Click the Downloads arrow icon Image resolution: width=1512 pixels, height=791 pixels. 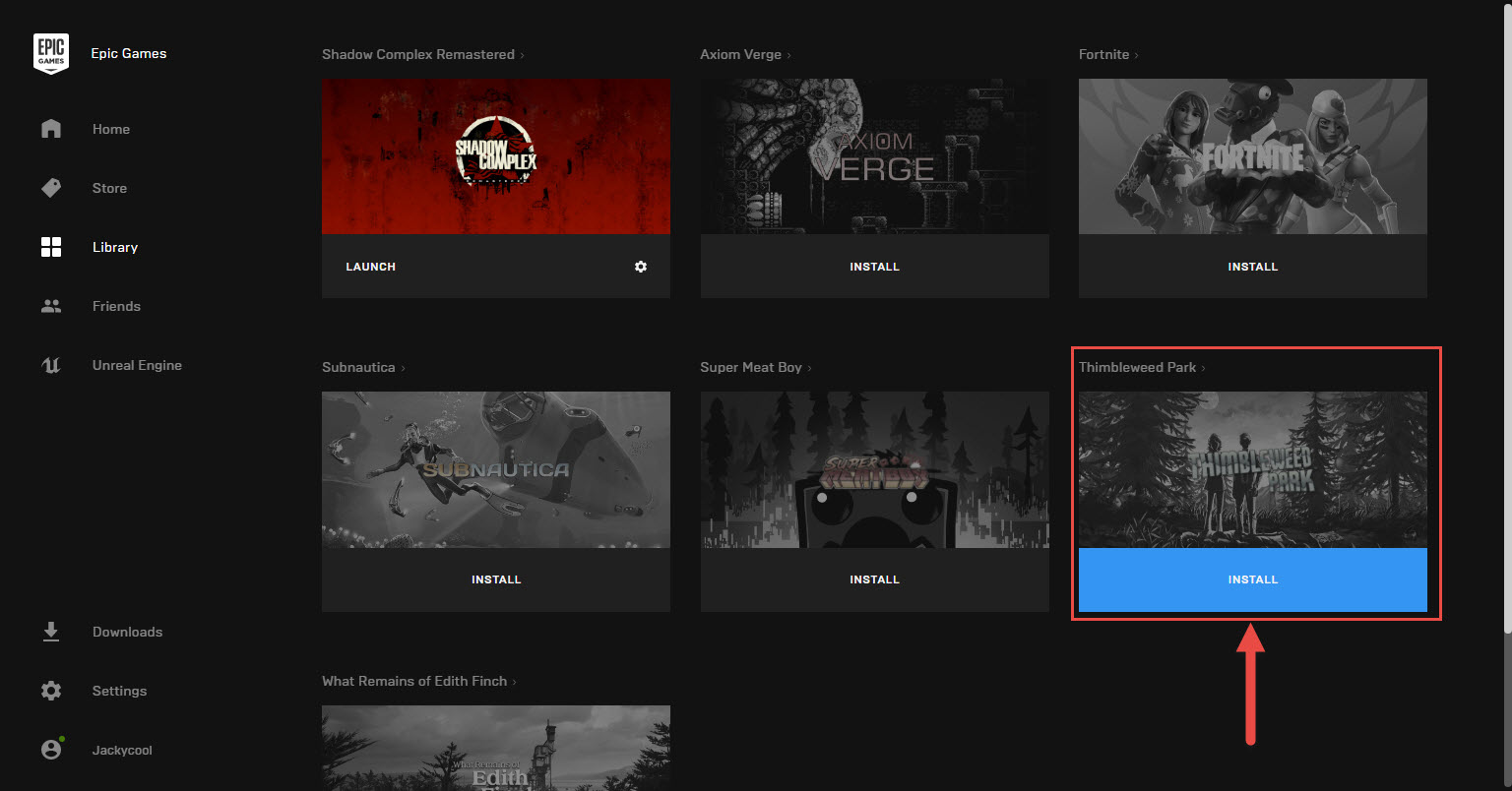tap(51, 632)
